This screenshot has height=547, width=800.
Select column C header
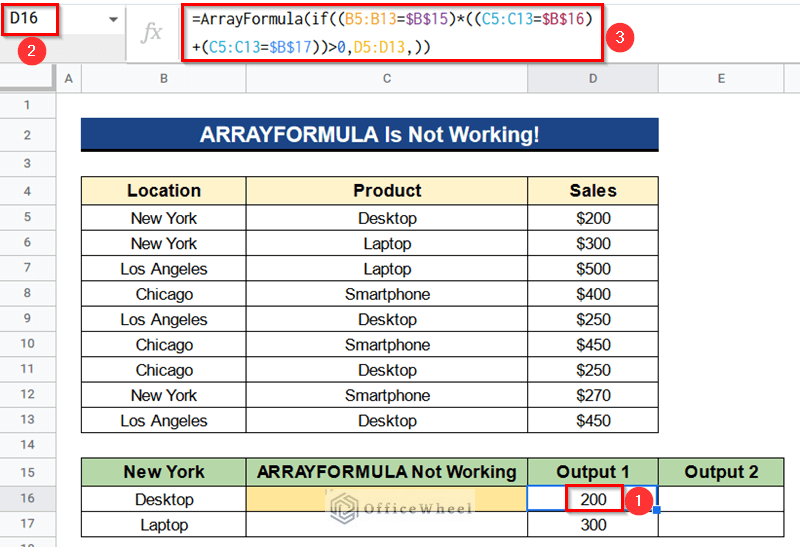(387, 79)
